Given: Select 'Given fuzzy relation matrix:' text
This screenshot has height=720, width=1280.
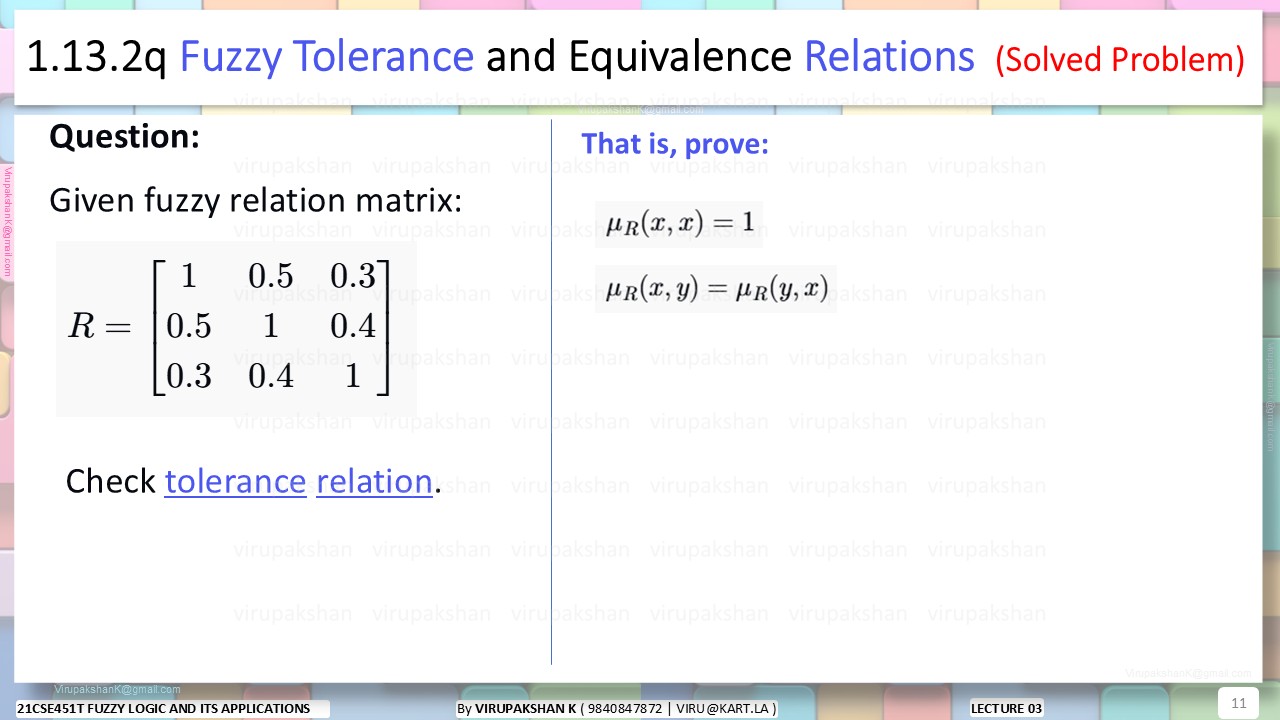Looking at the screenshot, I should pyautogui.click(x=256, y=202).
